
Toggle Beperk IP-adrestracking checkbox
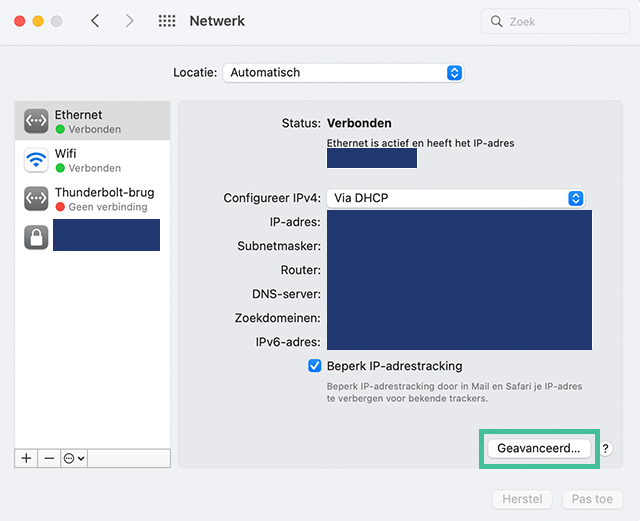tap(315, 366)
